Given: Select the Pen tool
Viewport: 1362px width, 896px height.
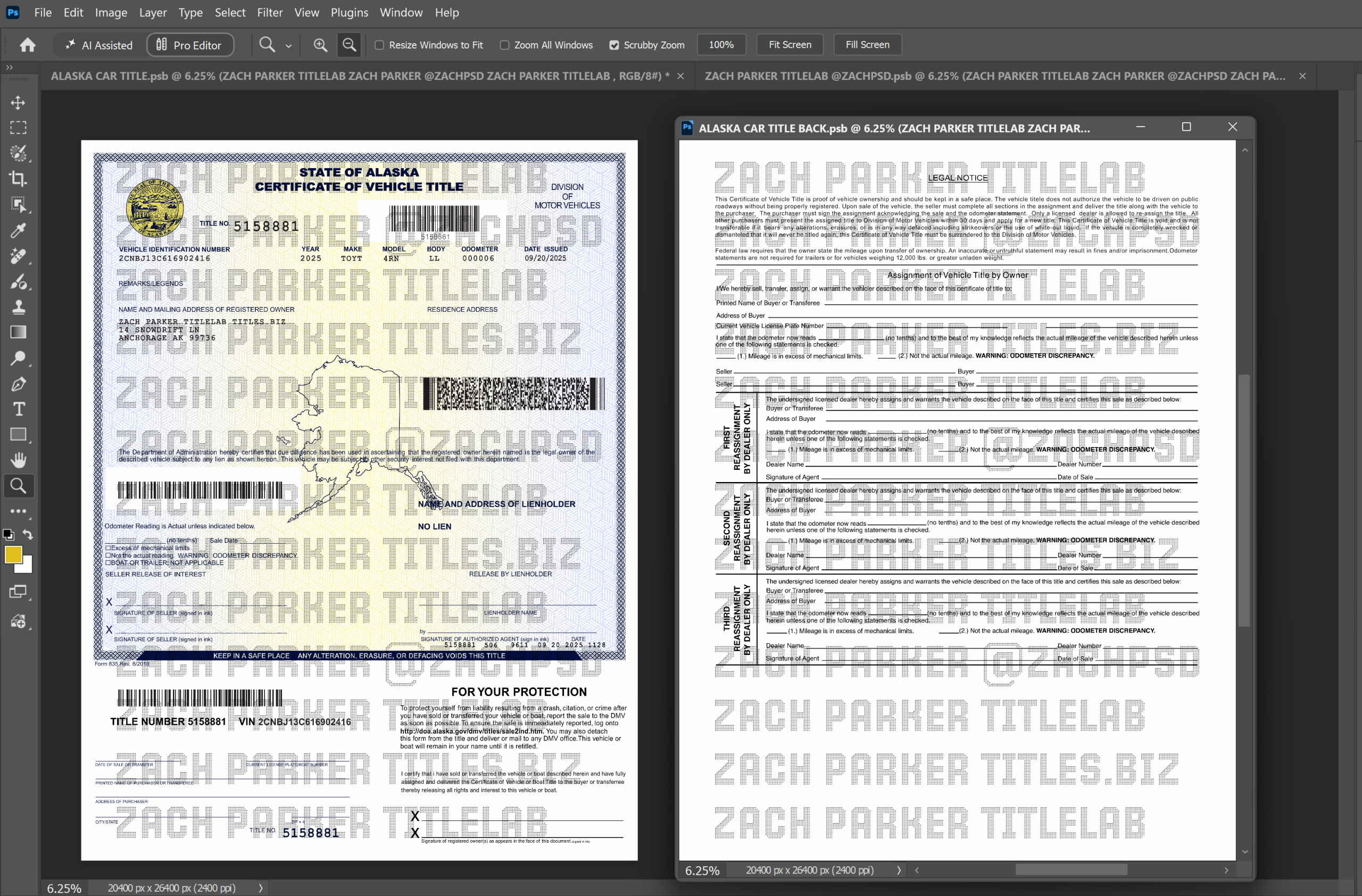Looking at the screenshot, I should pos(18,384).
